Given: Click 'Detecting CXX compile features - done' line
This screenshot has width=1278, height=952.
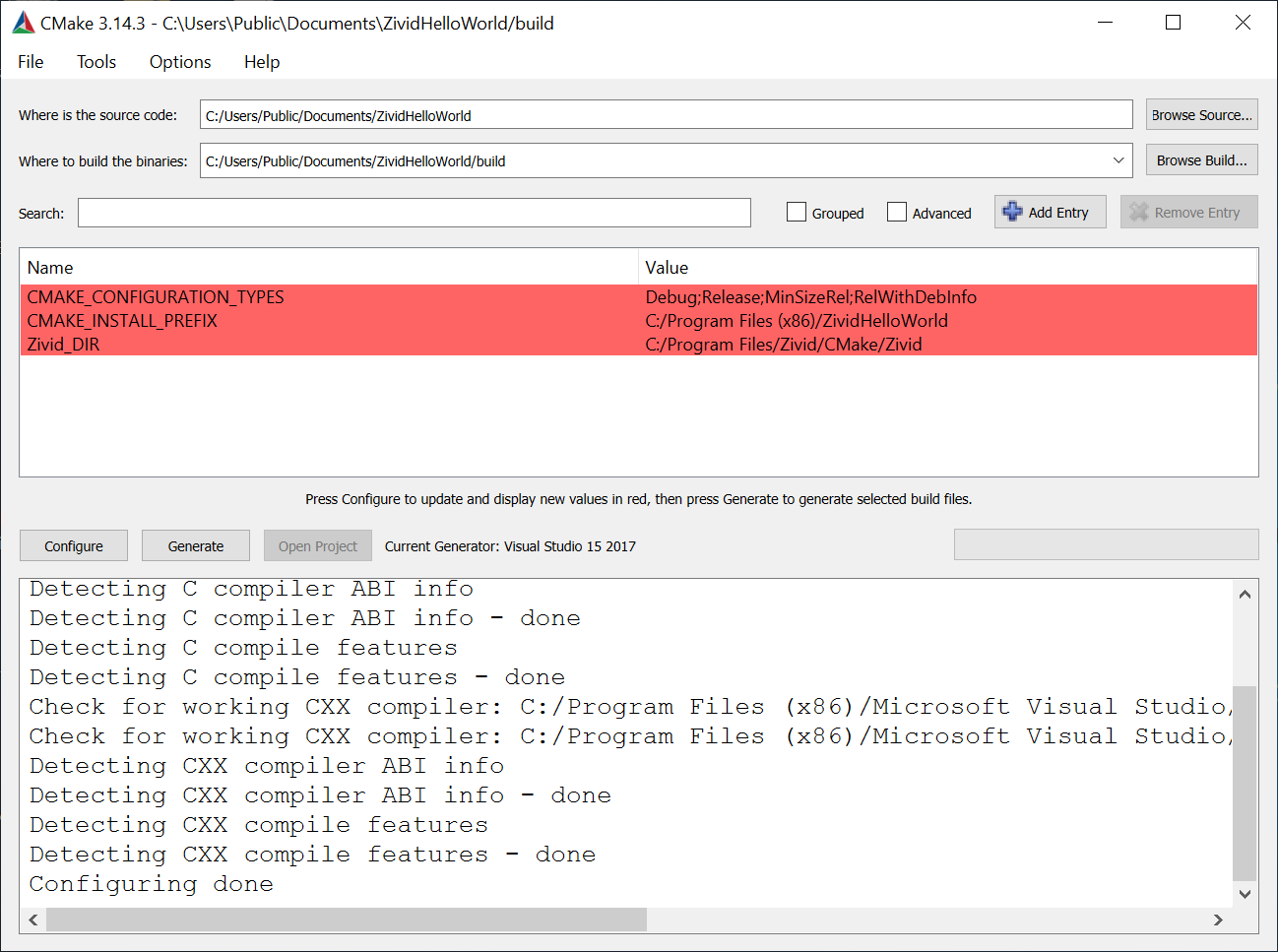Looking at the screenshot, I should coord(312,855).
